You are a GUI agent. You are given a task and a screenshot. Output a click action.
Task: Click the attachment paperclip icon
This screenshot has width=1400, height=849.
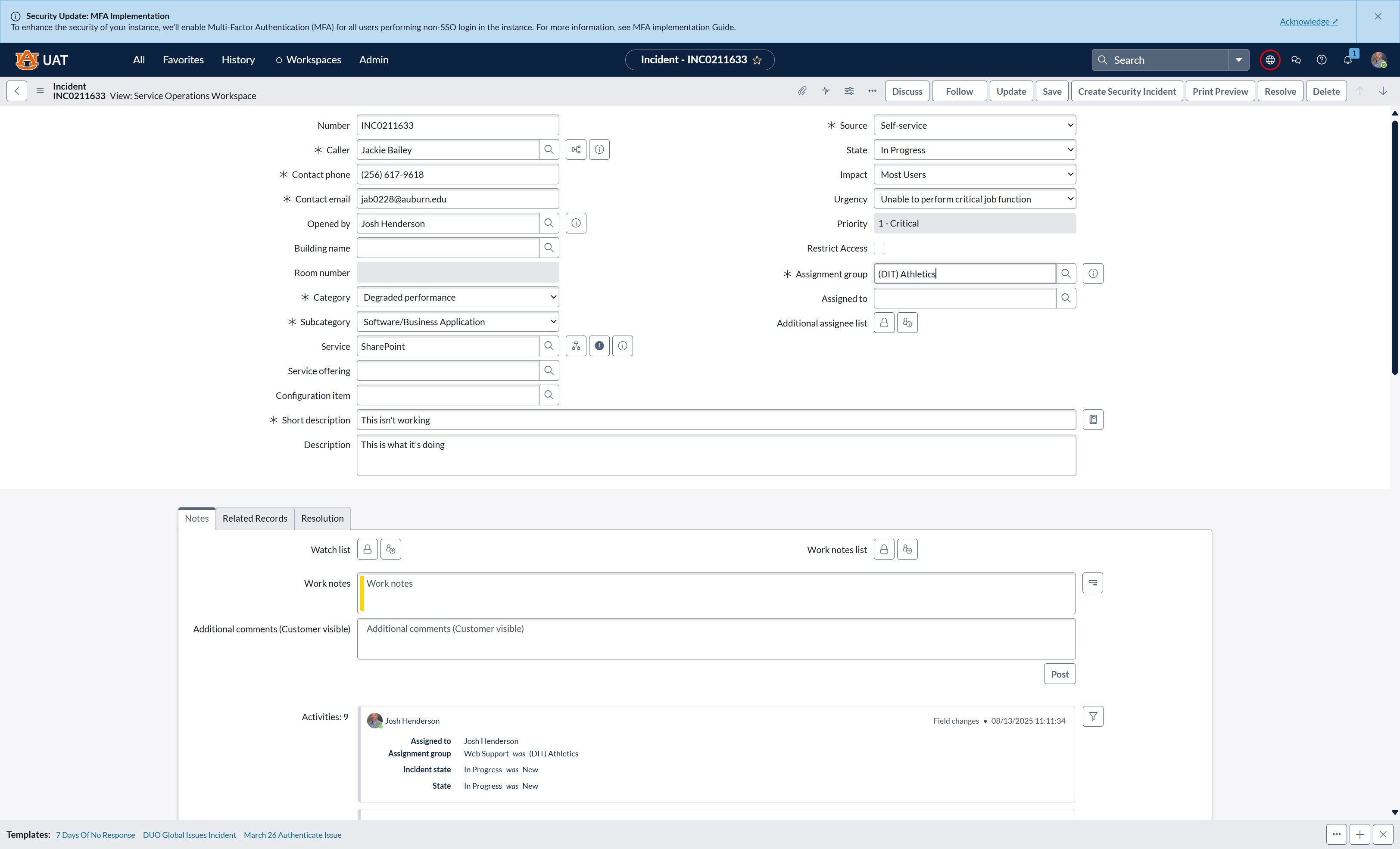(802, 91)
